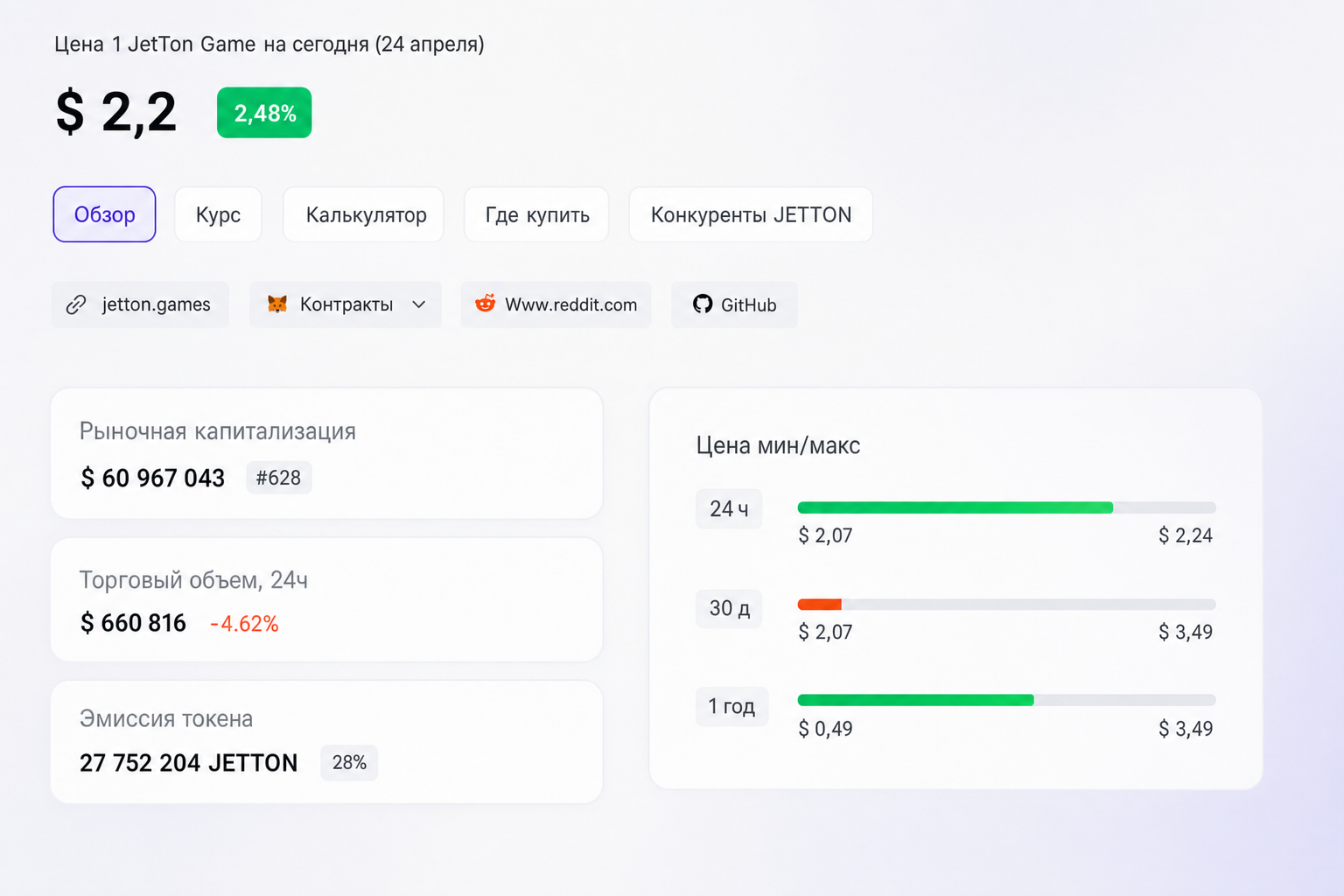Screen dimensions: 1344x896
Task: Select the 30 д period label
Action: point(729,608)
